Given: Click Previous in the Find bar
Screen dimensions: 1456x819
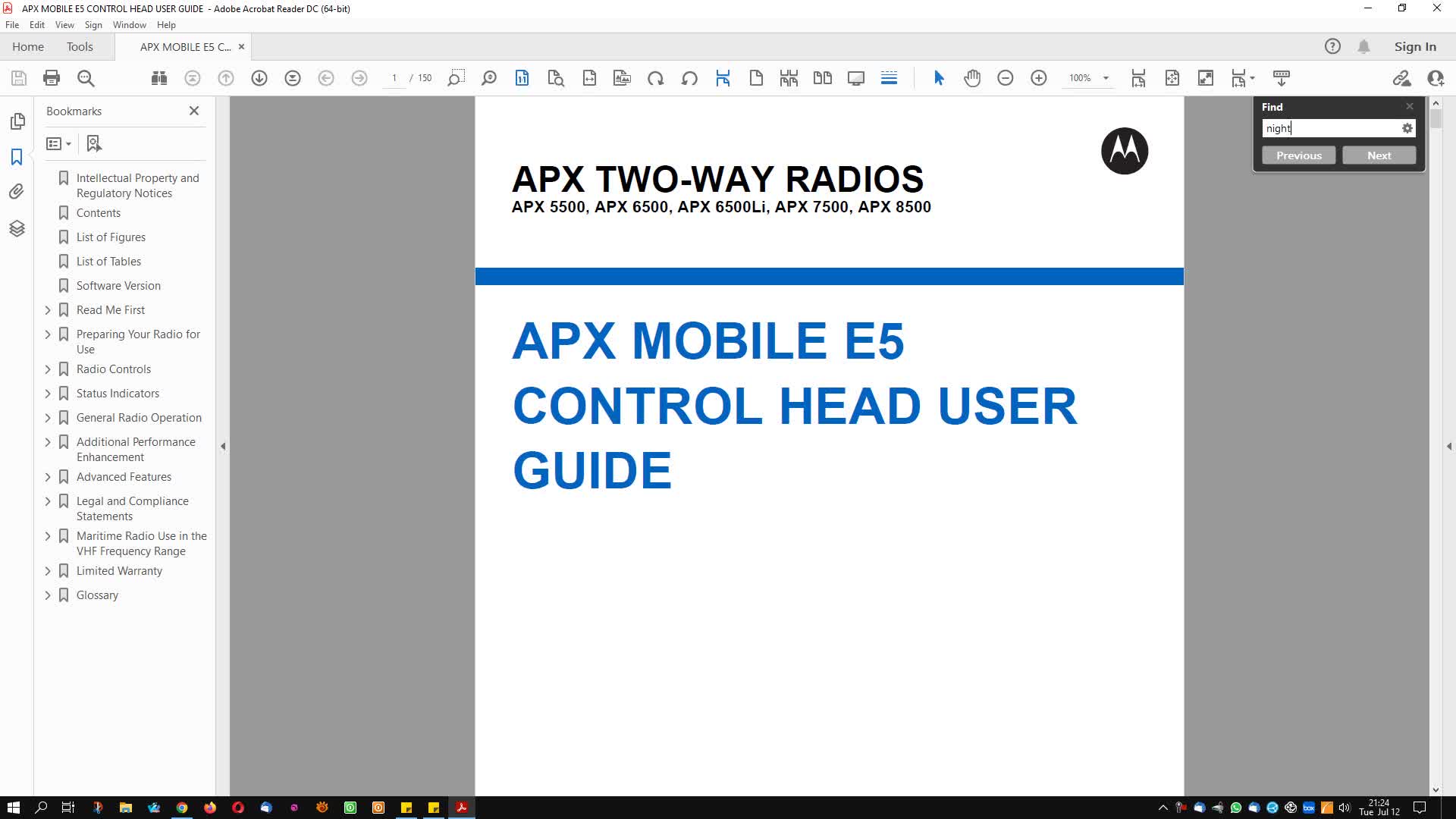Looking at the screenshot, I should pos(1298,155).
